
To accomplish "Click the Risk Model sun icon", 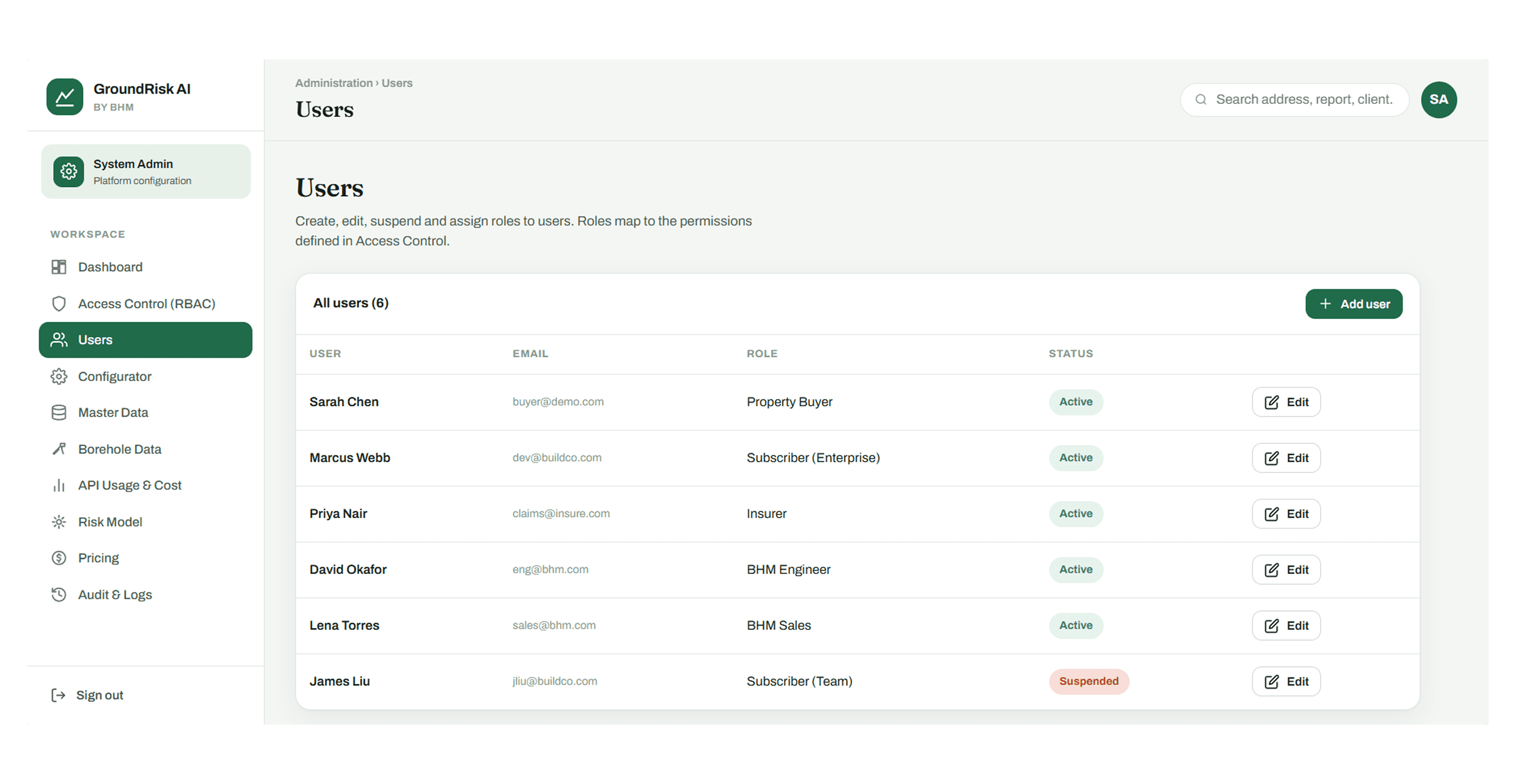I will click(59, 522).
